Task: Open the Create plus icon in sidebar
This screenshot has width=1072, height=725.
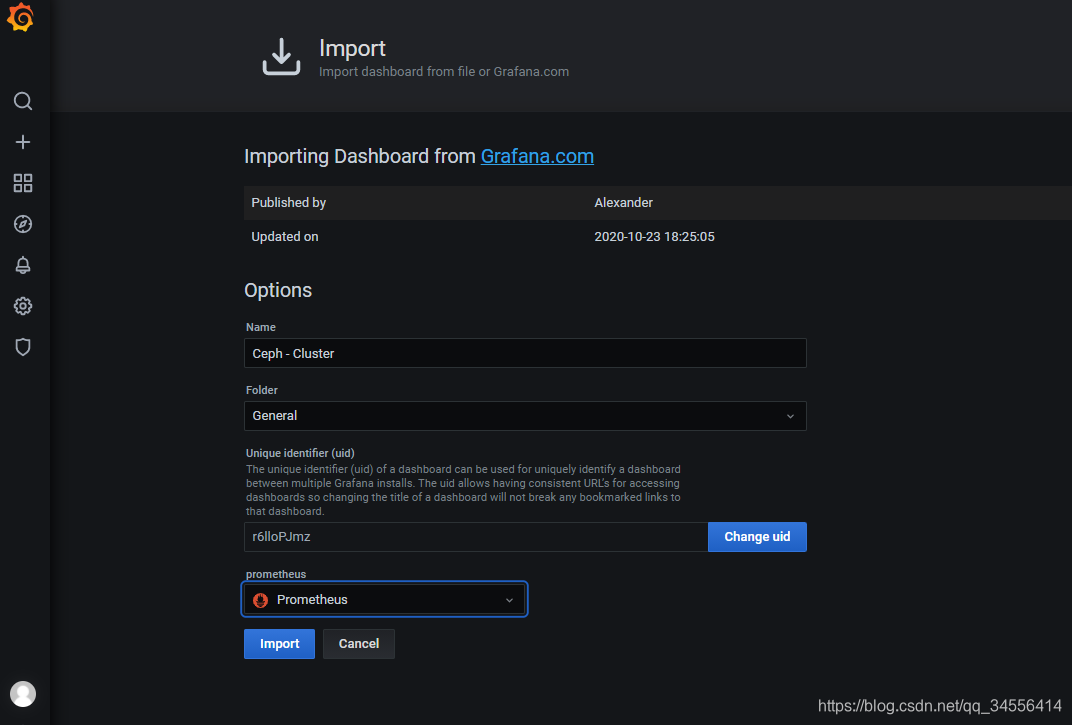Action: pos(23,142)
